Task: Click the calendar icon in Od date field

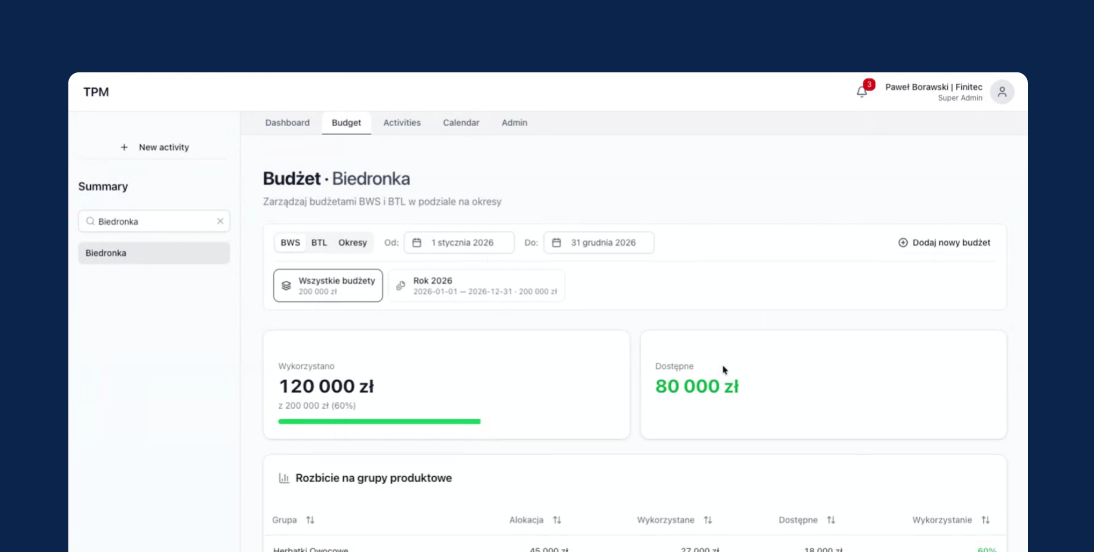Action: click(417, 243)
